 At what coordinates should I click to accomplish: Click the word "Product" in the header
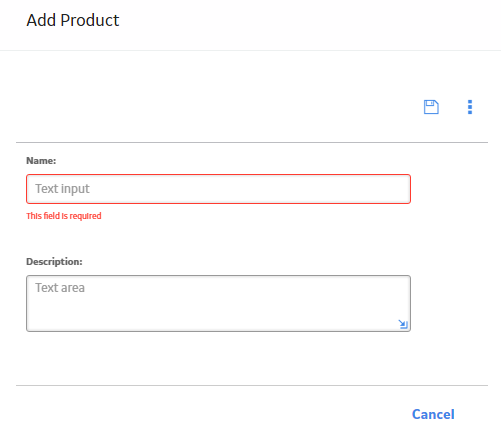(90, 20)
